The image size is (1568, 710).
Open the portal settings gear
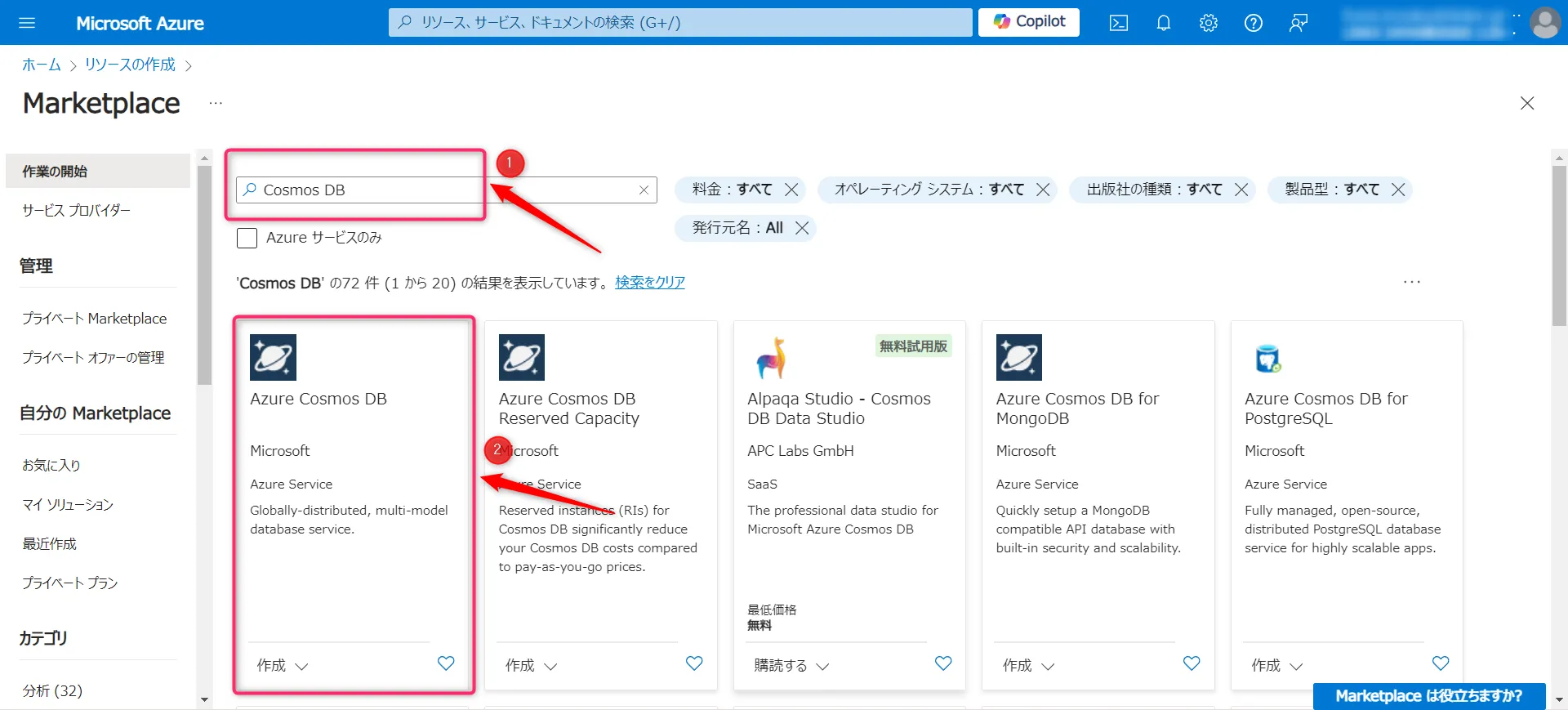point(1209,23)
